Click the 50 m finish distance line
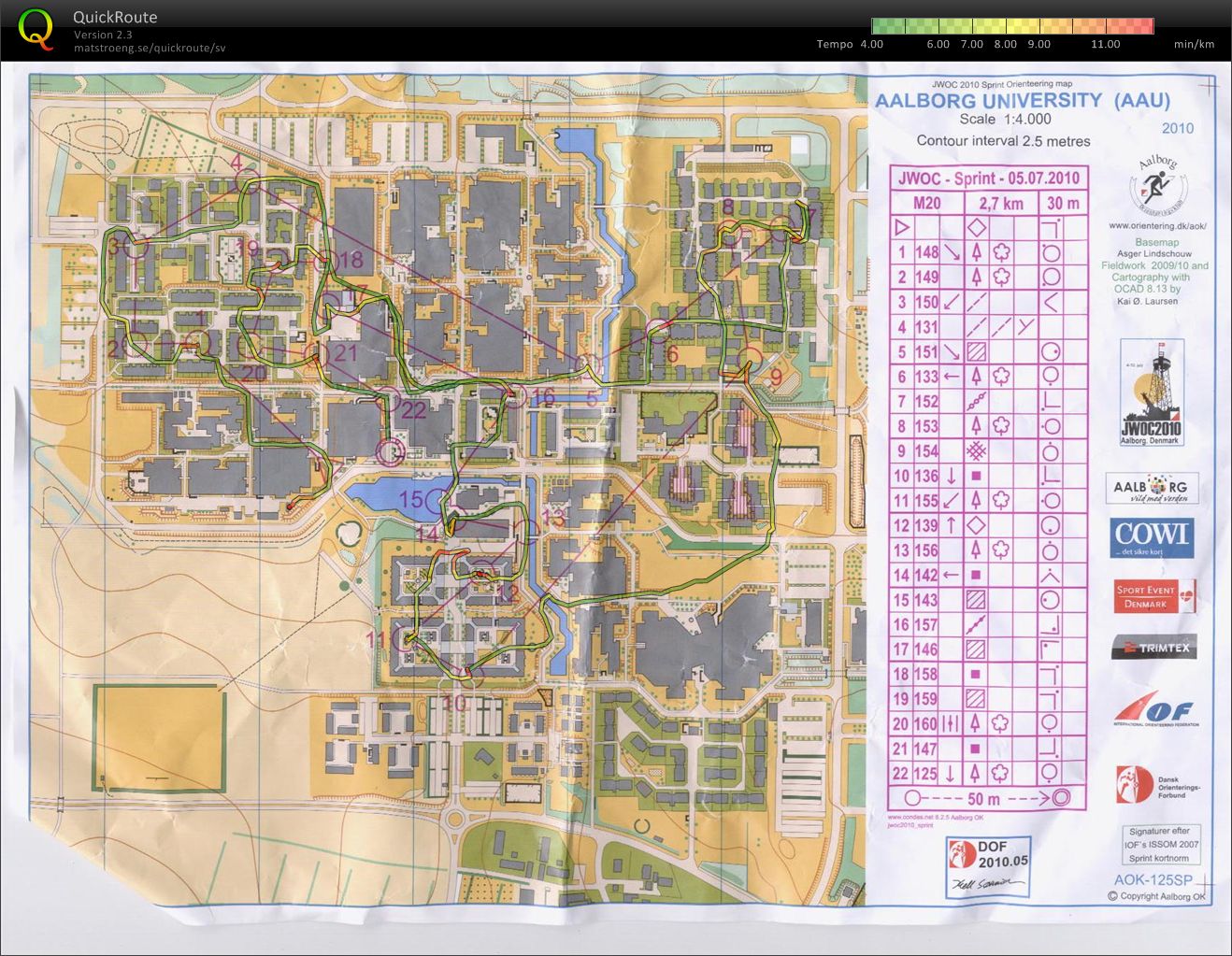Viewport: 1232px width, 956px height. point(988,798)
